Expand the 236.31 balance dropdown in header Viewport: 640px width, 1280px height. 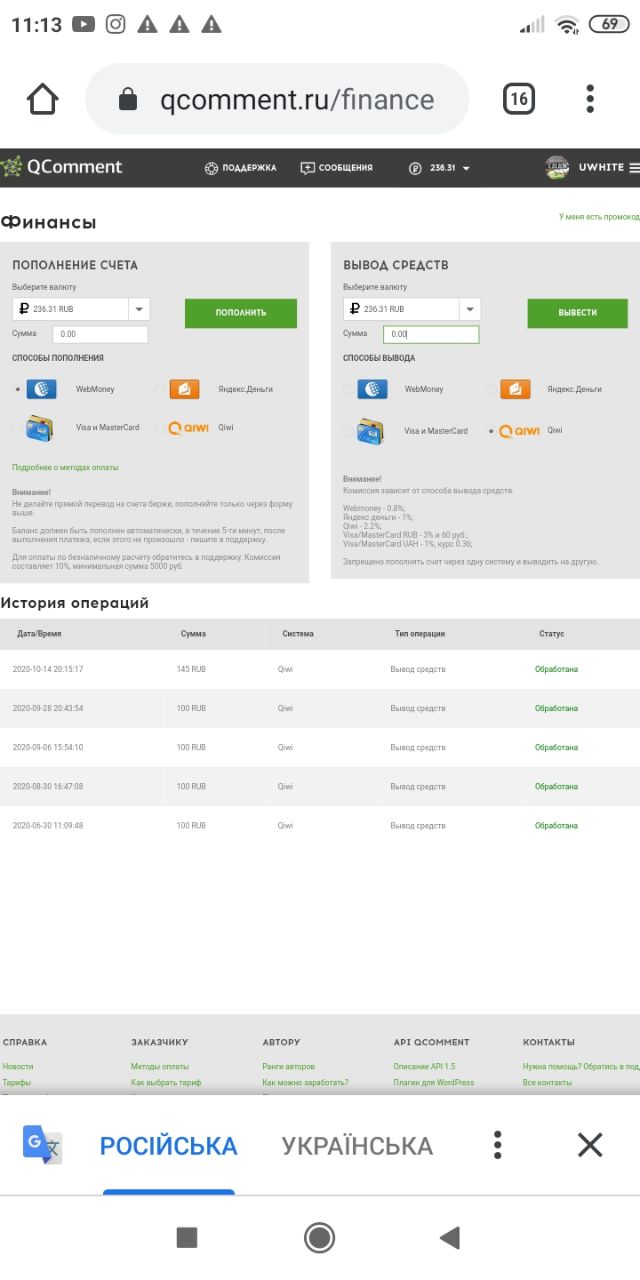(x=440, y=168)
